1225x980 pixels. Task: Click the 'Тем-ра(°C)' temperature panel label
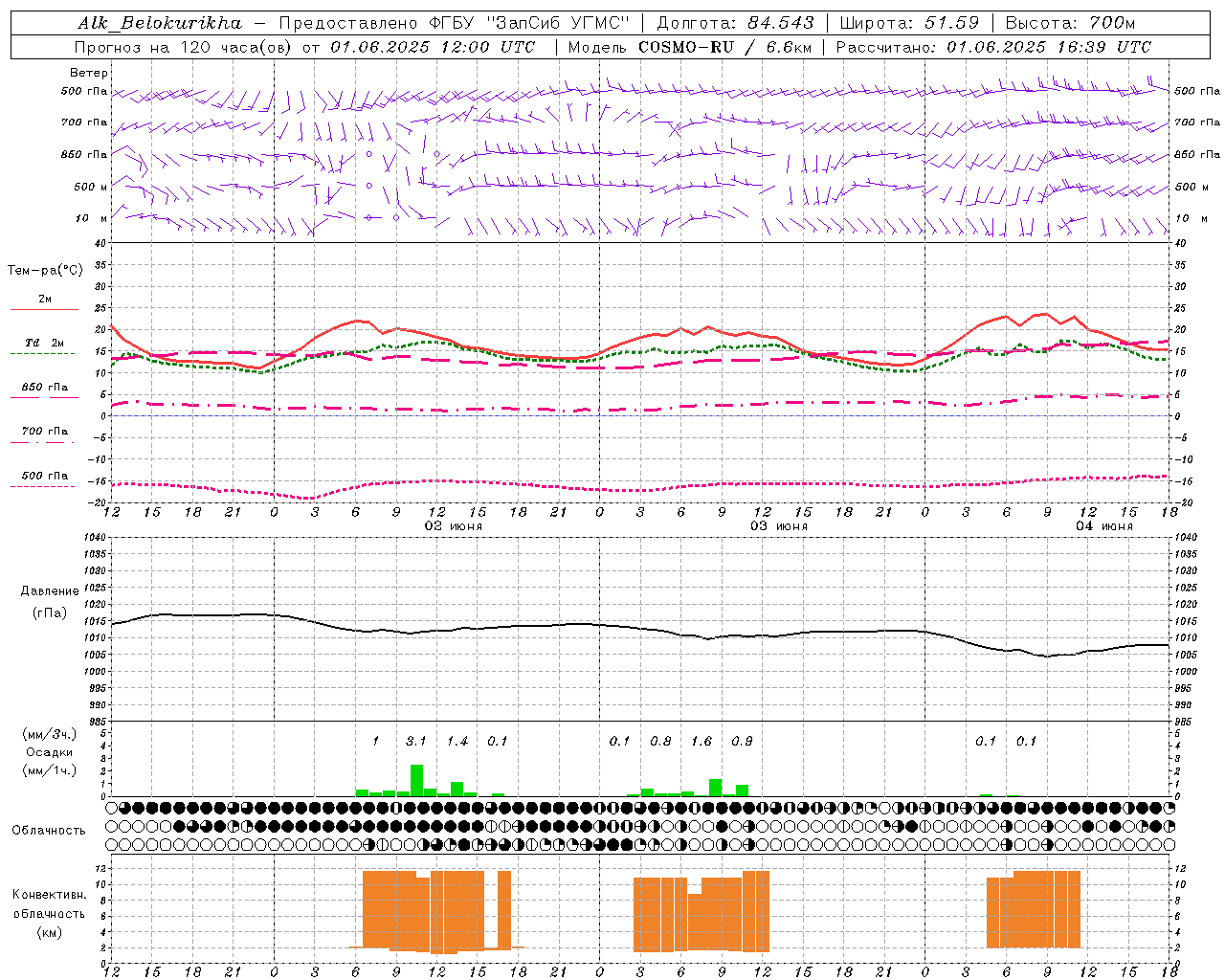click(x=45, y=271)
